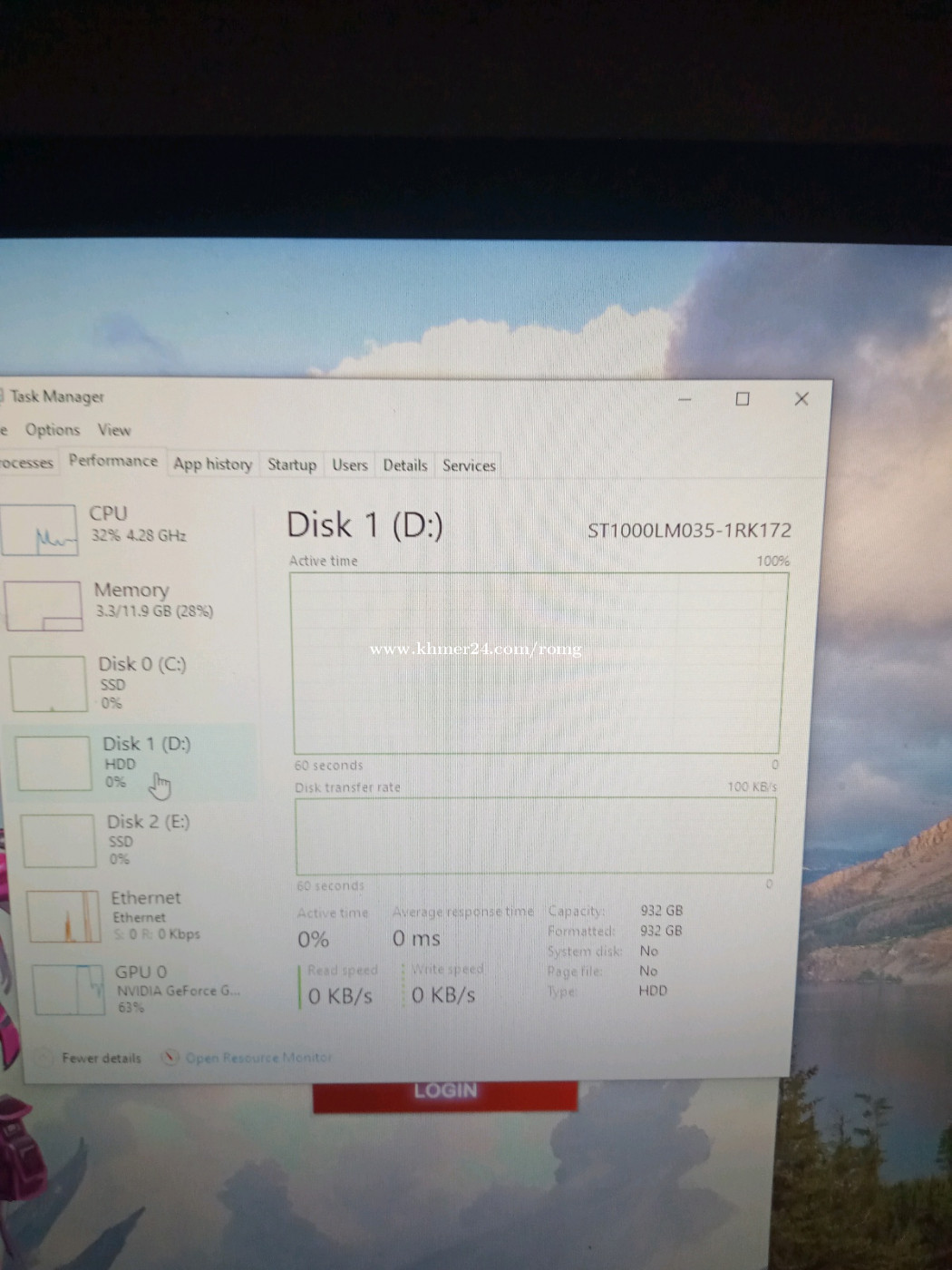Viewport: 952px width, 1270px height.
Task: Click the Ethernet activity graph thumbnail
Action: coord(63,916)
